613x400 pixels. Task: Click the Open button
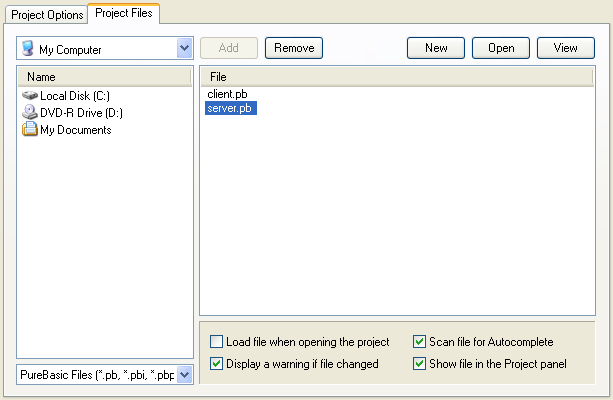click(500, 48)
